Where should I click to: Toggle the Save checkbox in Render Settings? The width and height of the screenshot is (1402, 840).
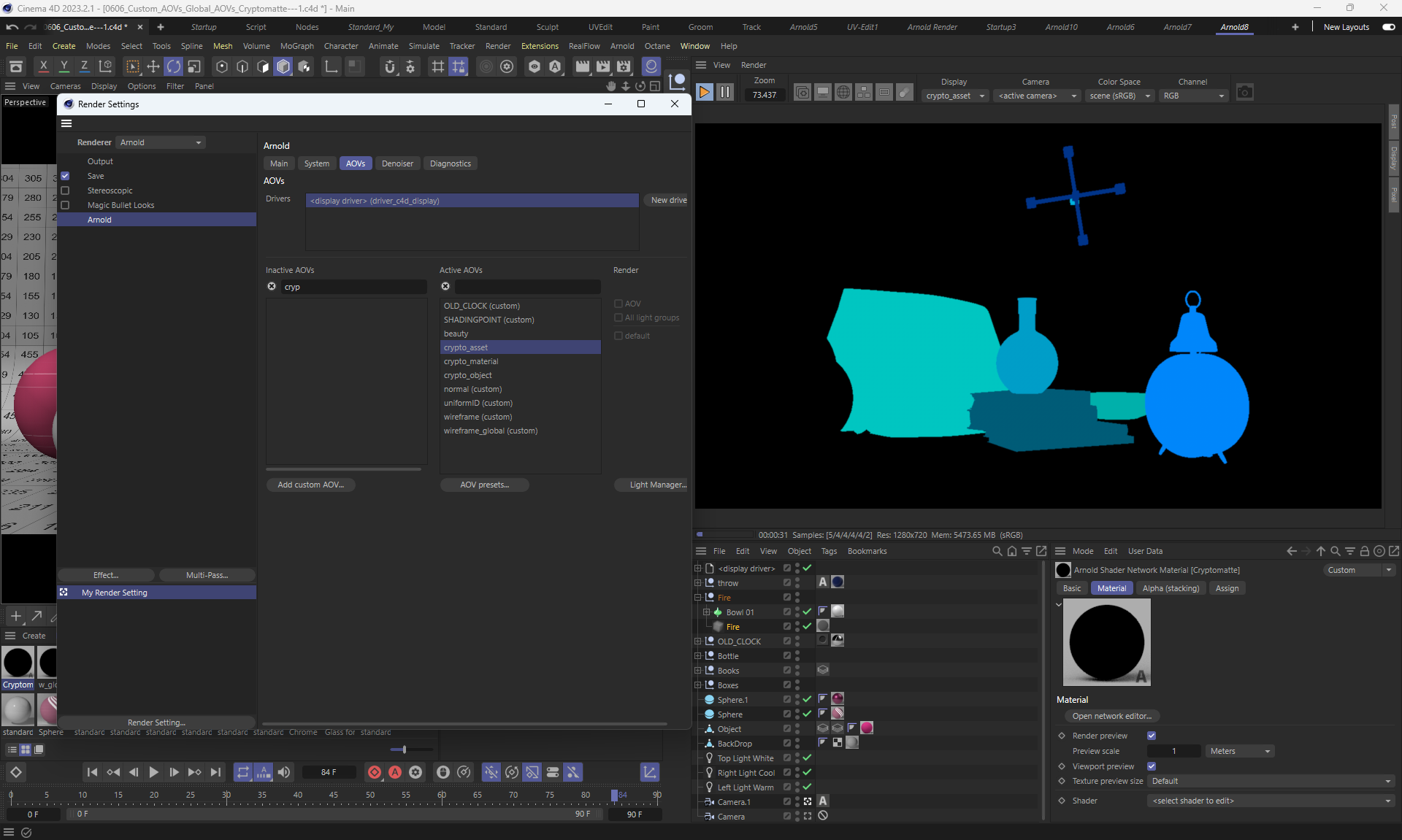[65, 176]
